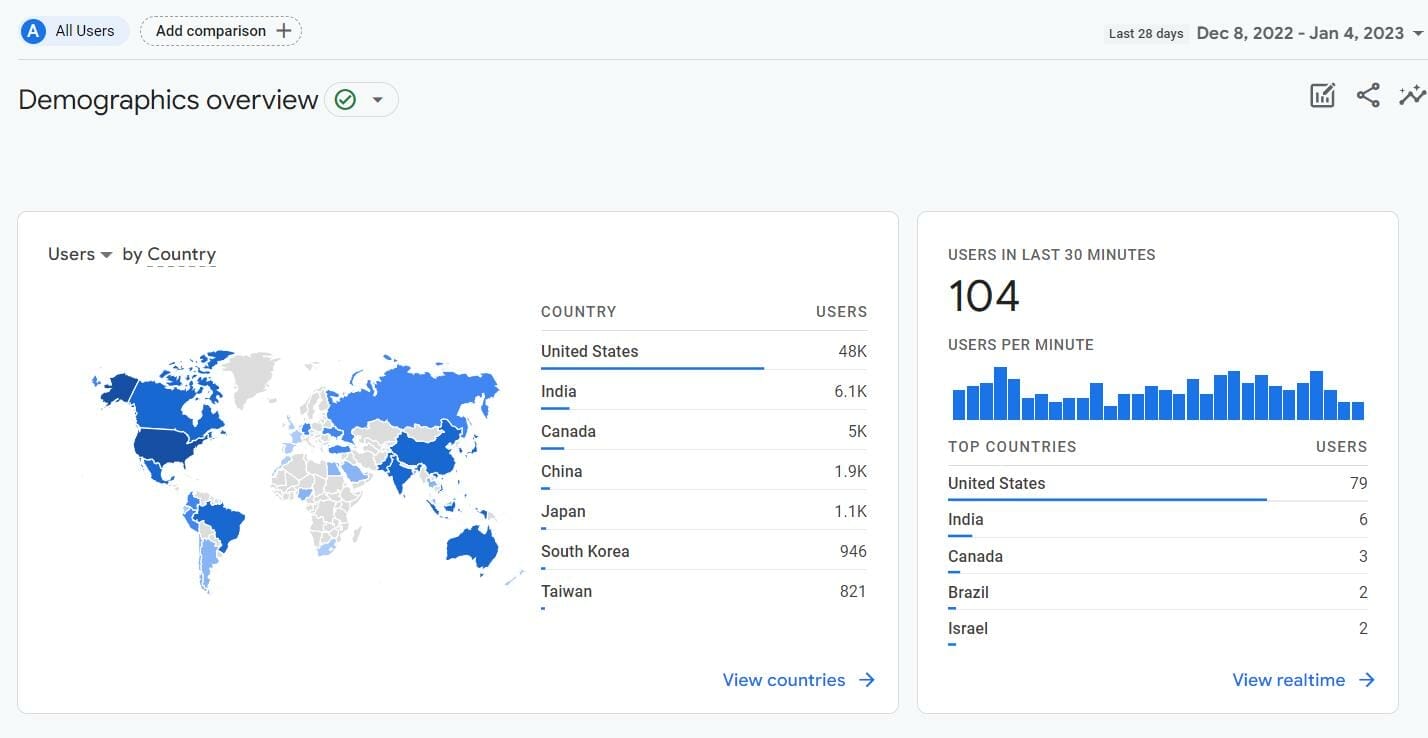Click the TOP COUNTRIES header
The height and width of the screenshot is (738, 1428).
pyautogui.click(x=1012, y=447)
